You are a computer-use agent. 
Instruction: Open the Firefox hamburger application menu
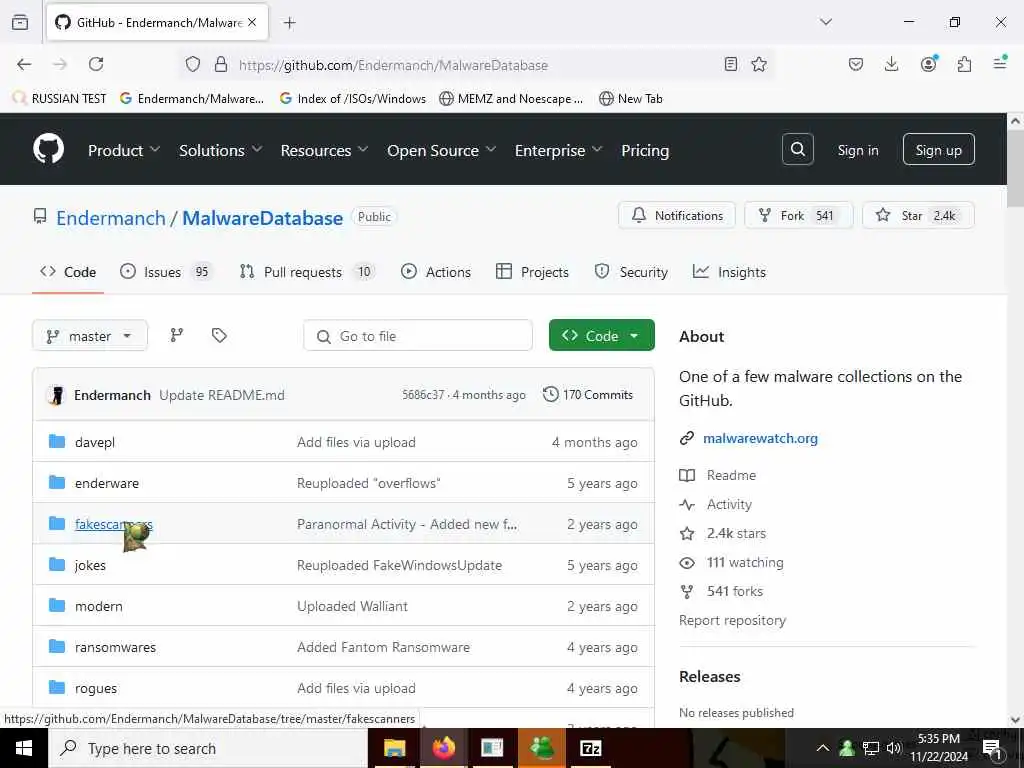tap(1000, 64)
